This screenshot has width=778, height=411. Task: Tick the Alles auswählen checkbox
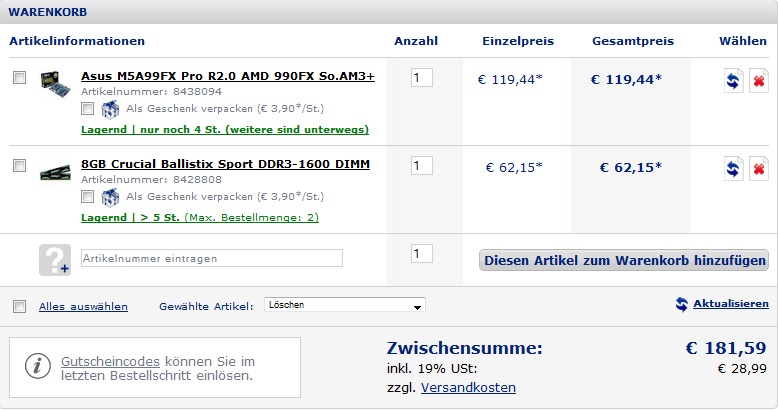[19, 306]
